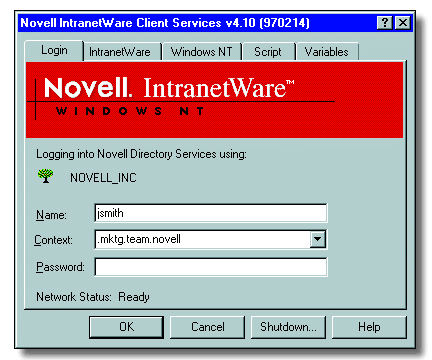
Task: Select the Login tab
Action: coord(54,51)
